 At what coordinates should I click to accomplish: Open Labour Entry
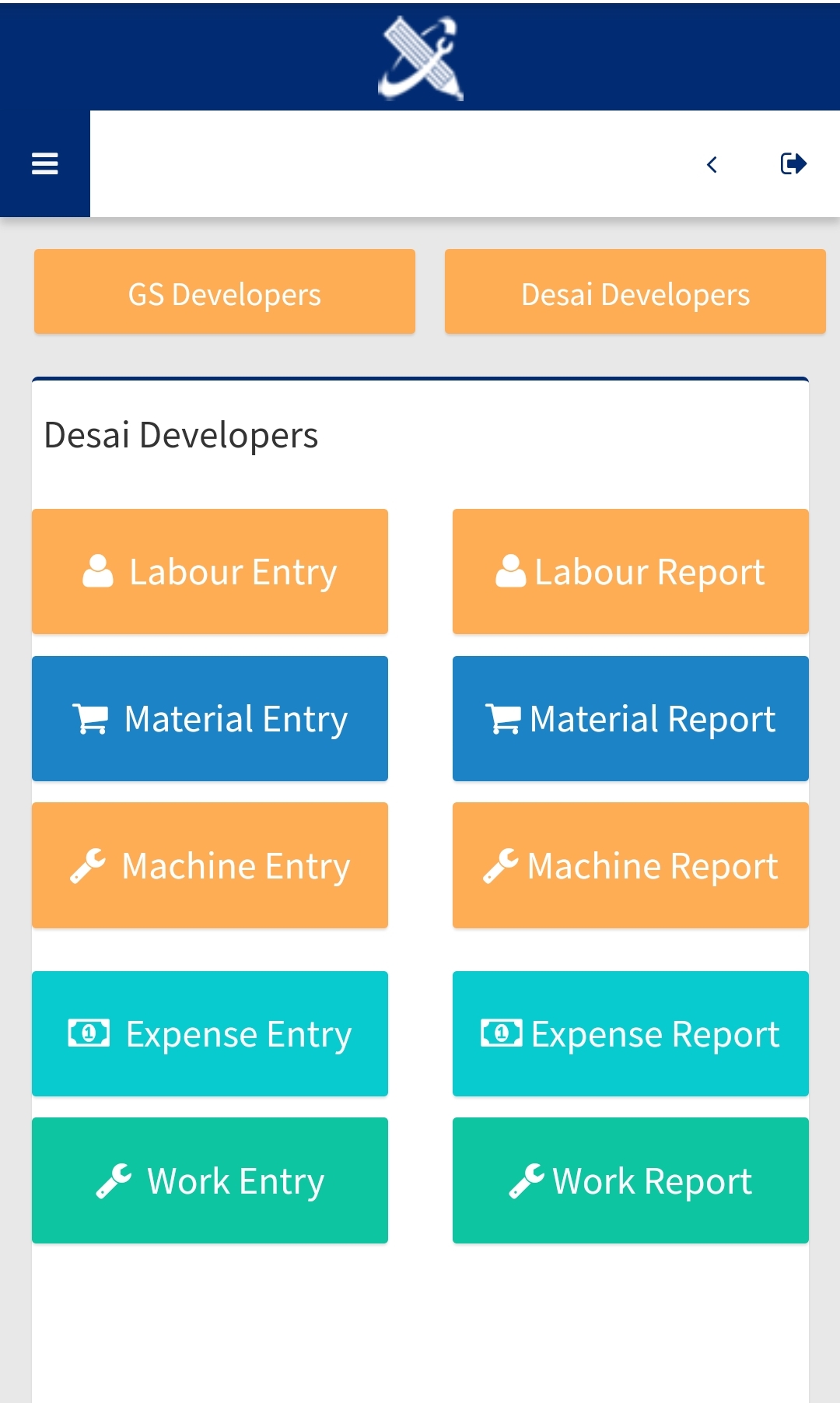coord(210,572)
